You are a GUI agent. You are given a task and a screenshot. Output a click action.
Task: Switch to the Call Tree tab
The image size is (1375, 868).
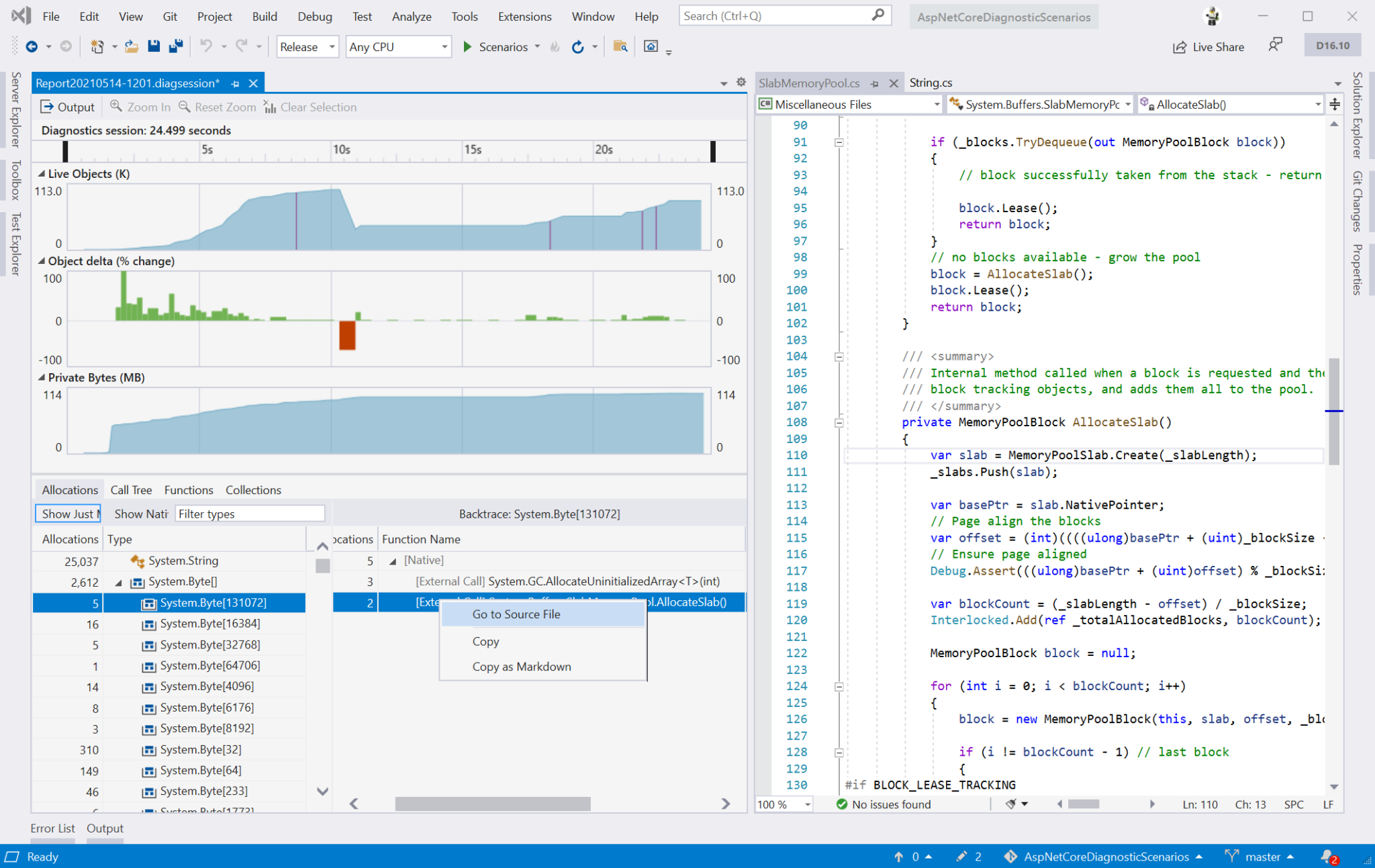tap(131, 489)
